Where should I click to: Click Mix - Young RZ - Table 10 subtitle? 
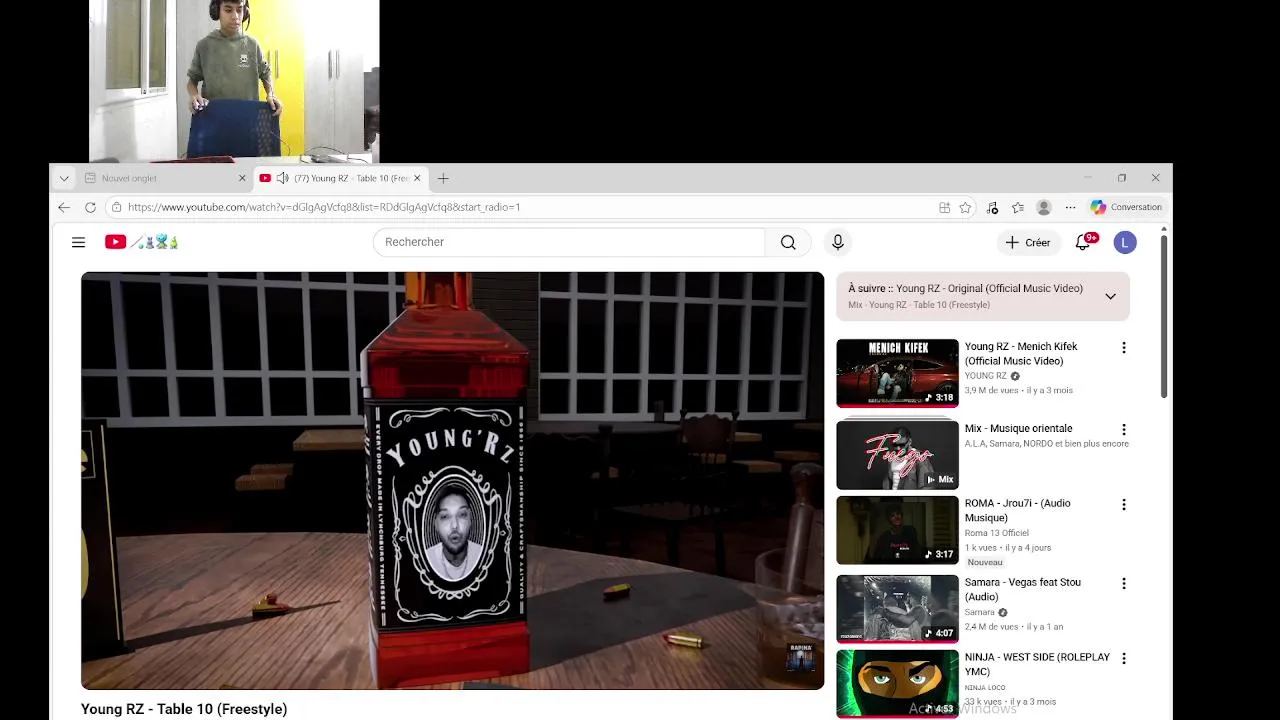(919, 305)
